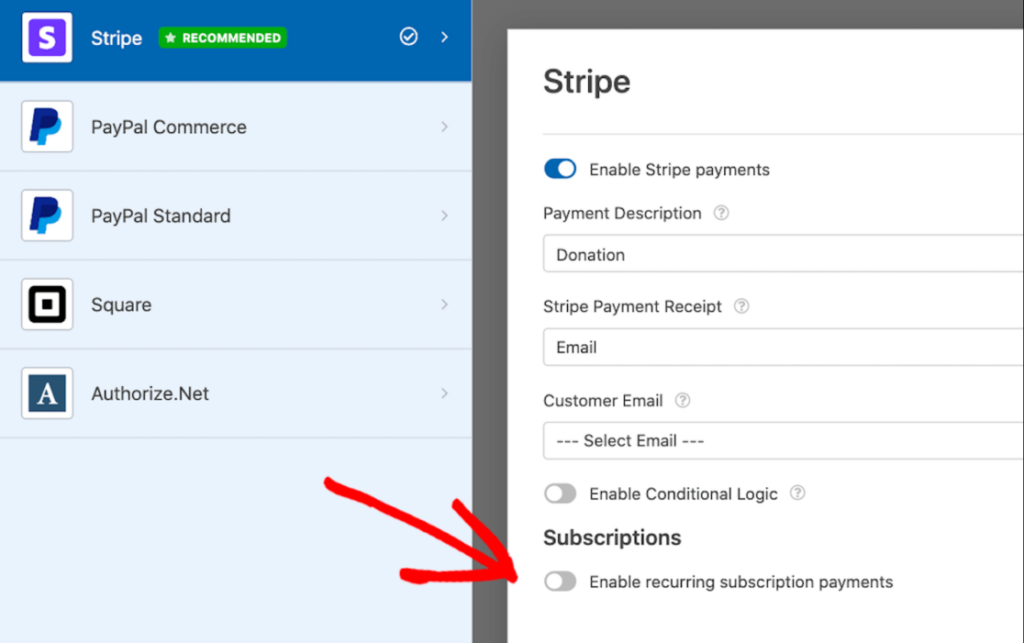
Task: Enable Conditional Logic toggle
Action: [x=560, y=493]
